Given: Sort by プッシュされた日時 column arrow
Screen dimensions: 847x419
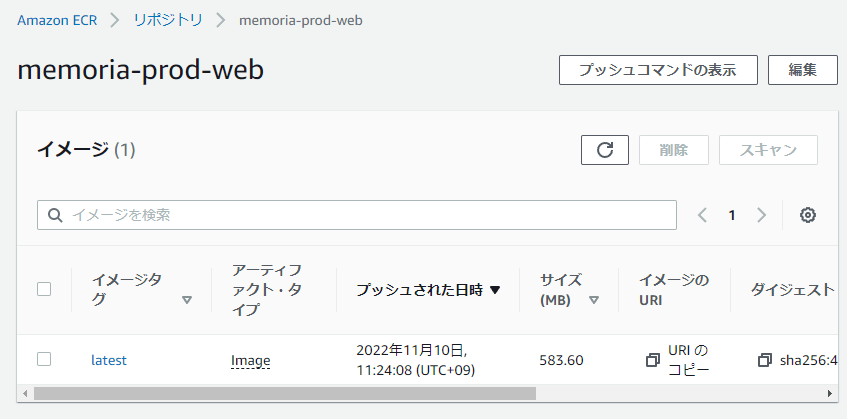Looking at the screenshot, I should (495, 290).
